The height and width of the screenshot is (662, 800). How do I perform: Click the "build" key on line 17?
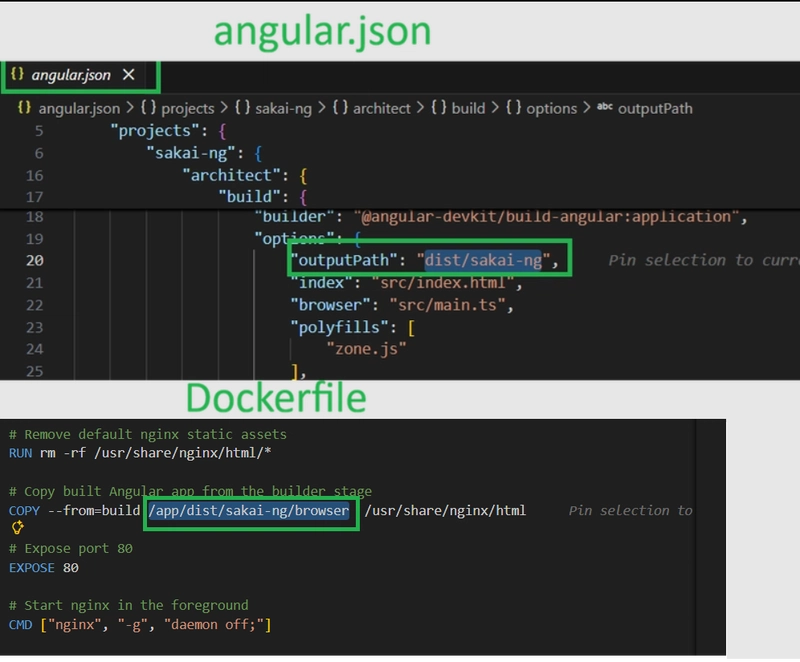(249, 197)
